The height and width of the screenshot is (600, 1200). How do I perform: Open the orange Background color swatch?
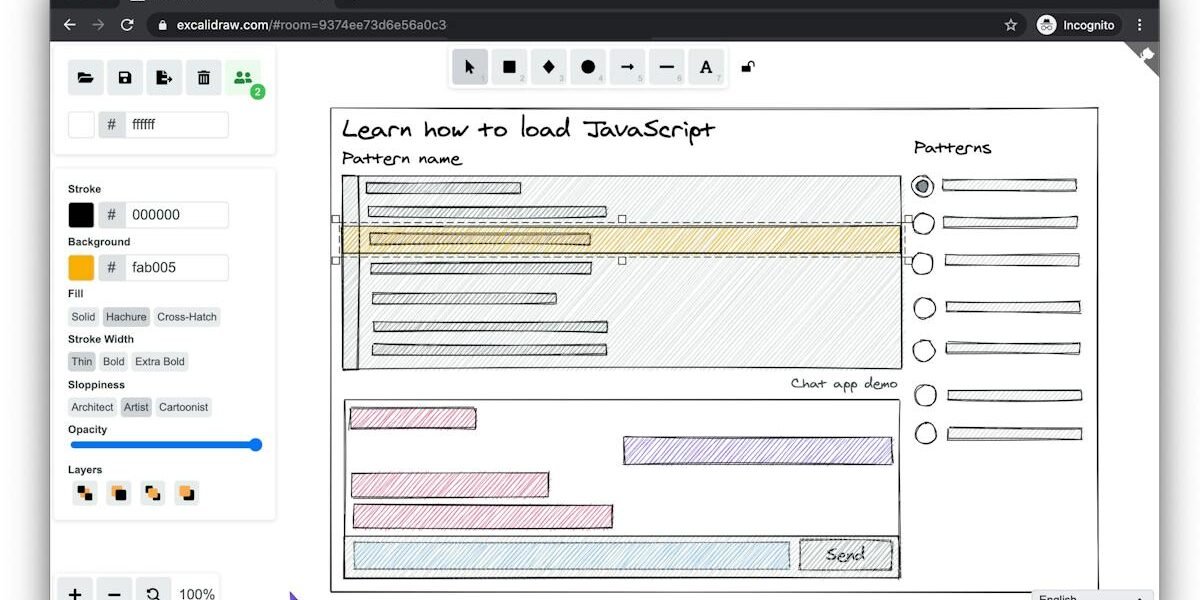coord(81,268)
